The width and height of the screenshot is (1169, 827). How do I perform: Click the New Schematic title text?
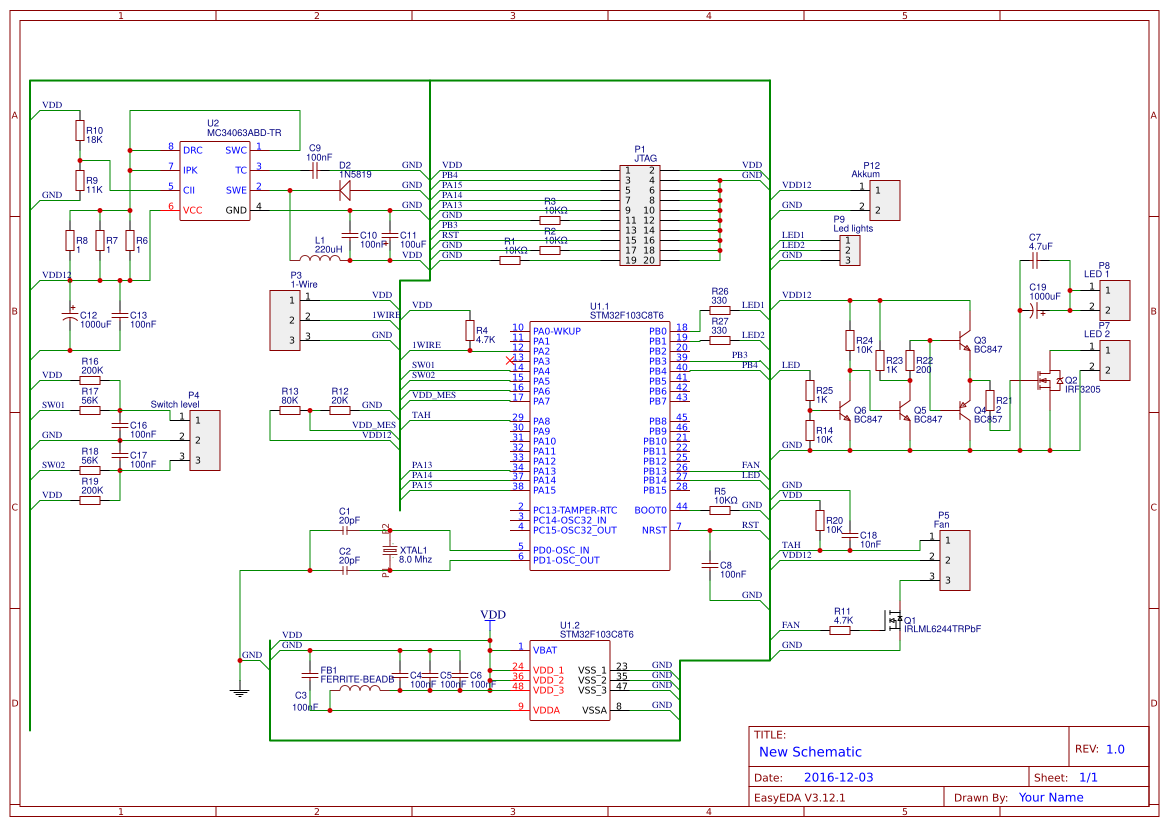tap(808, 752)
